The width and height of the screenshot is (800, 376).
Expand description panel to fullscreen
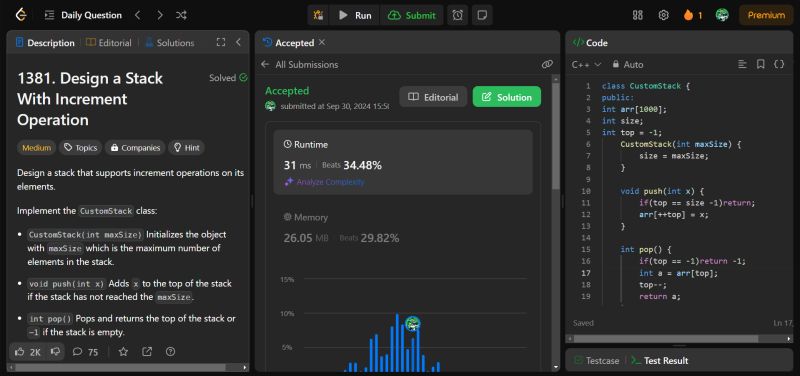(221, 42)
